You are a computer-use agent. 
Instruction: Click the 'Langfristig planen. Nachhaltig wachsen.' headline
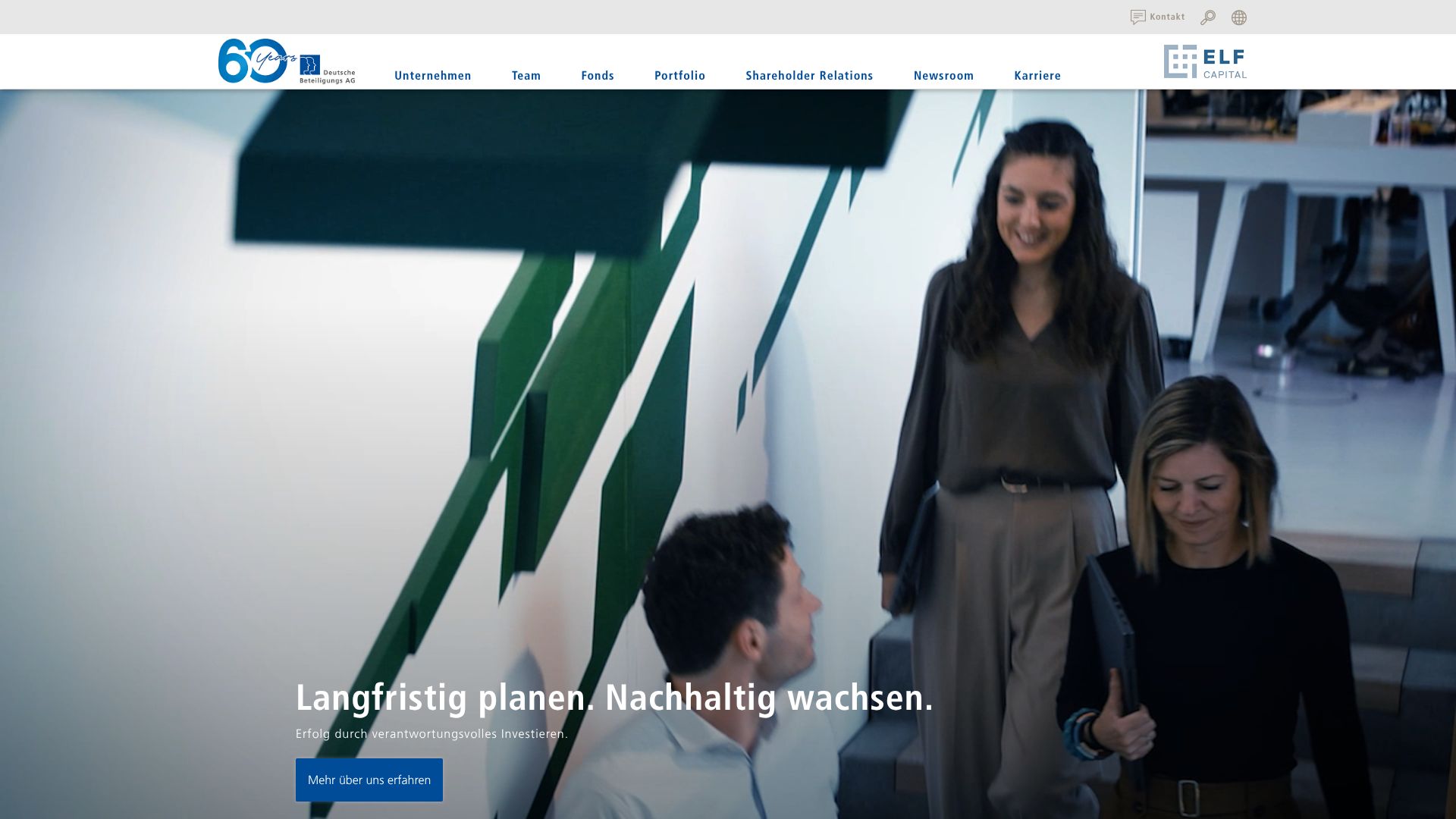pyautogui.click(x=613, y=698)
